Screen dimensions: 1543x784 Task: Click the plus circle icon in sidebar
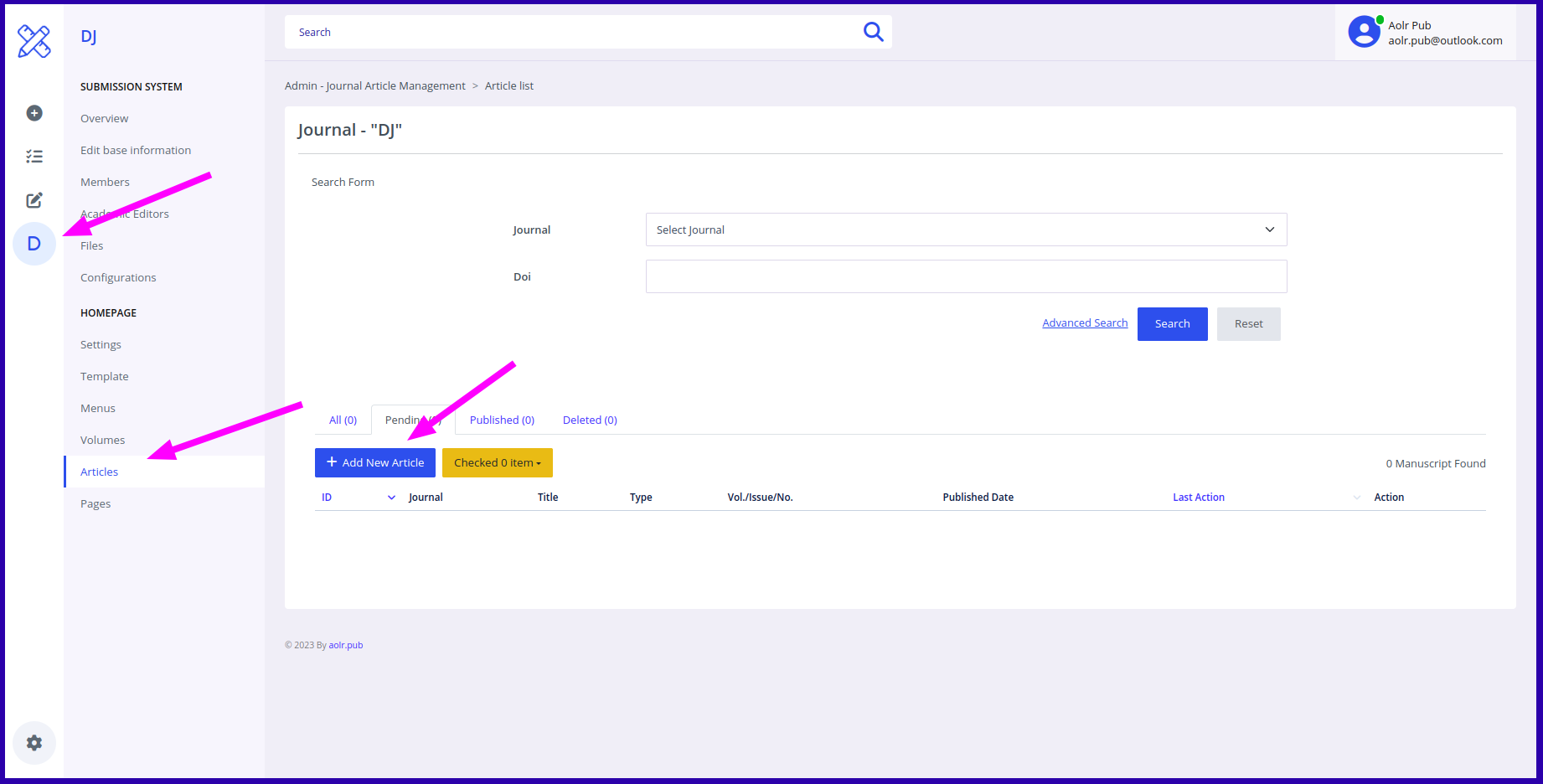tap(34, 113)
